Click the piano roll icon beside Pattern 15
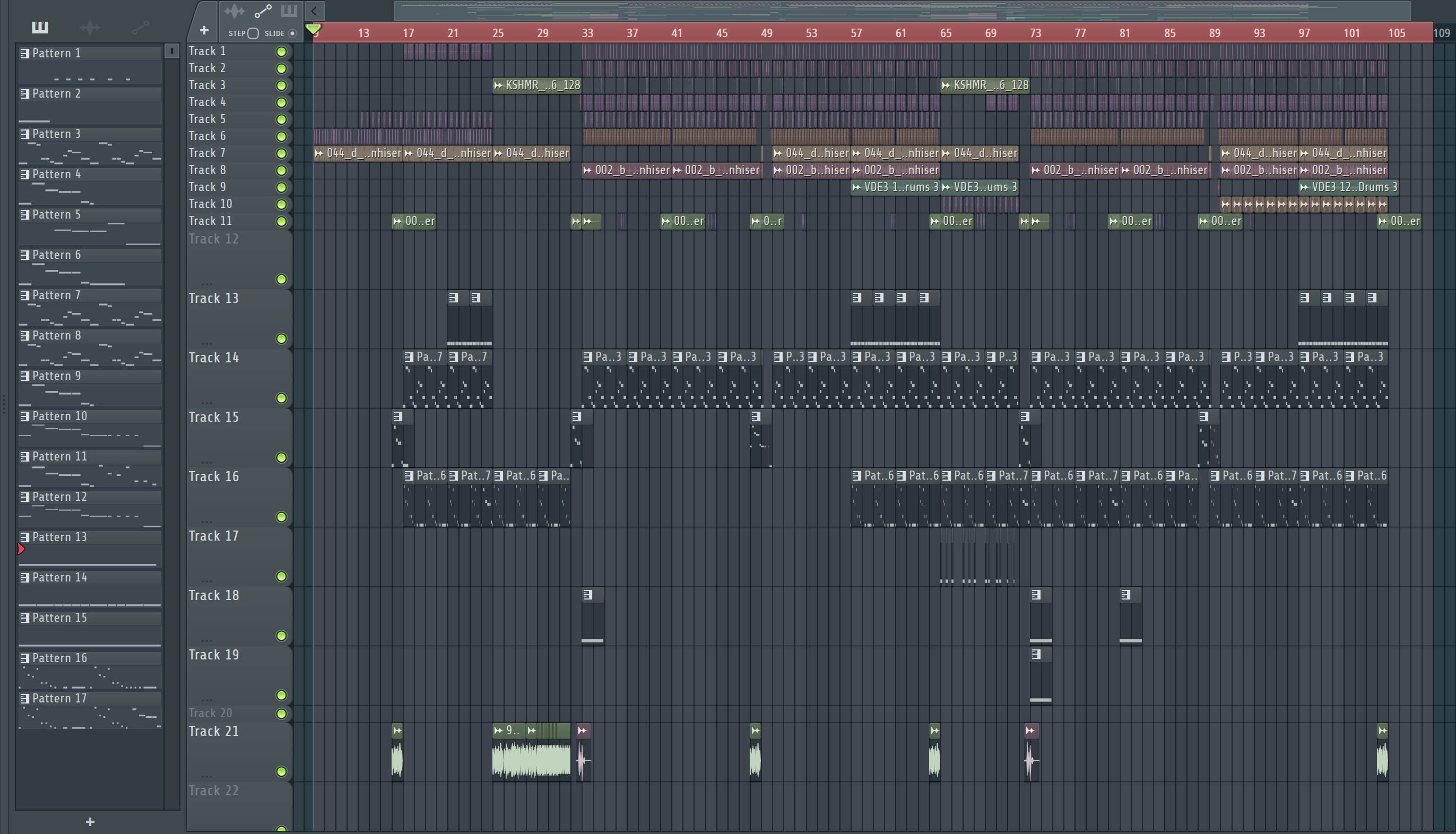 24,618
